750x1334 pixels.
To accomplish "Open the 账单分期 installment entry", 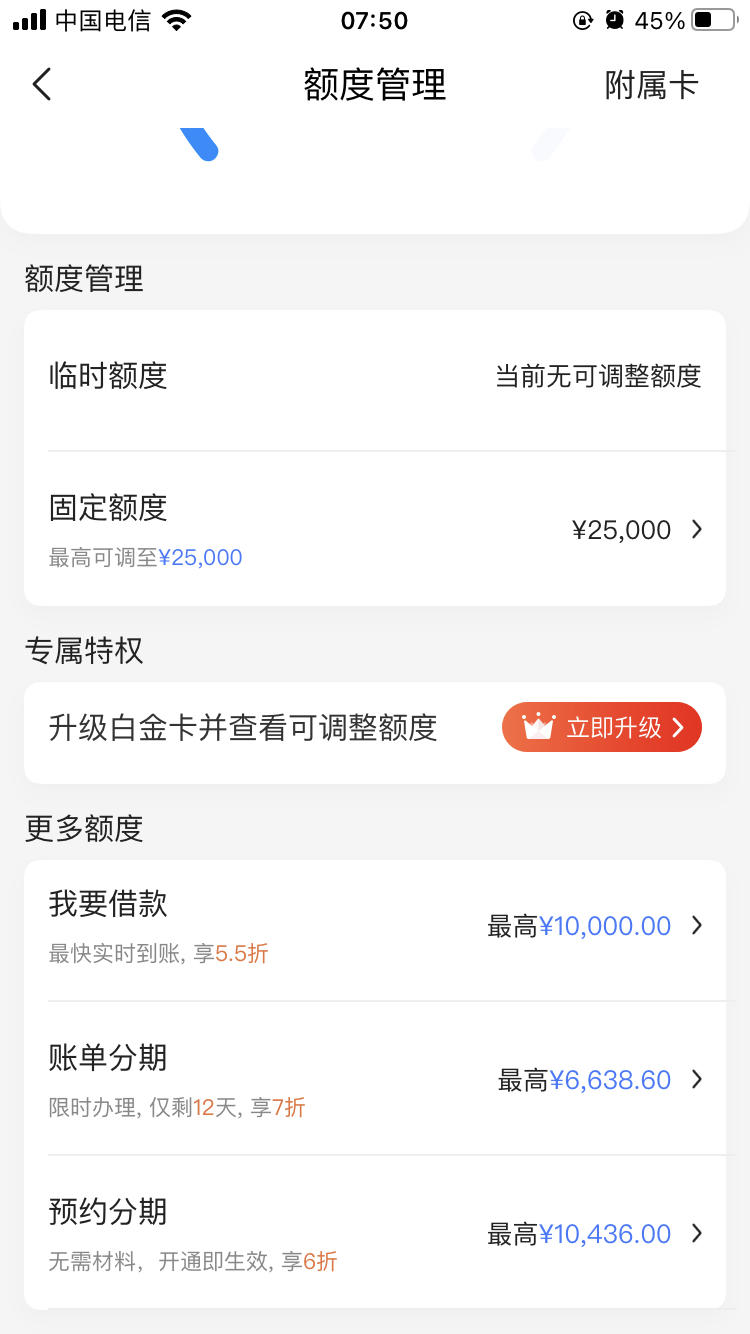I will pos(375,1080).
